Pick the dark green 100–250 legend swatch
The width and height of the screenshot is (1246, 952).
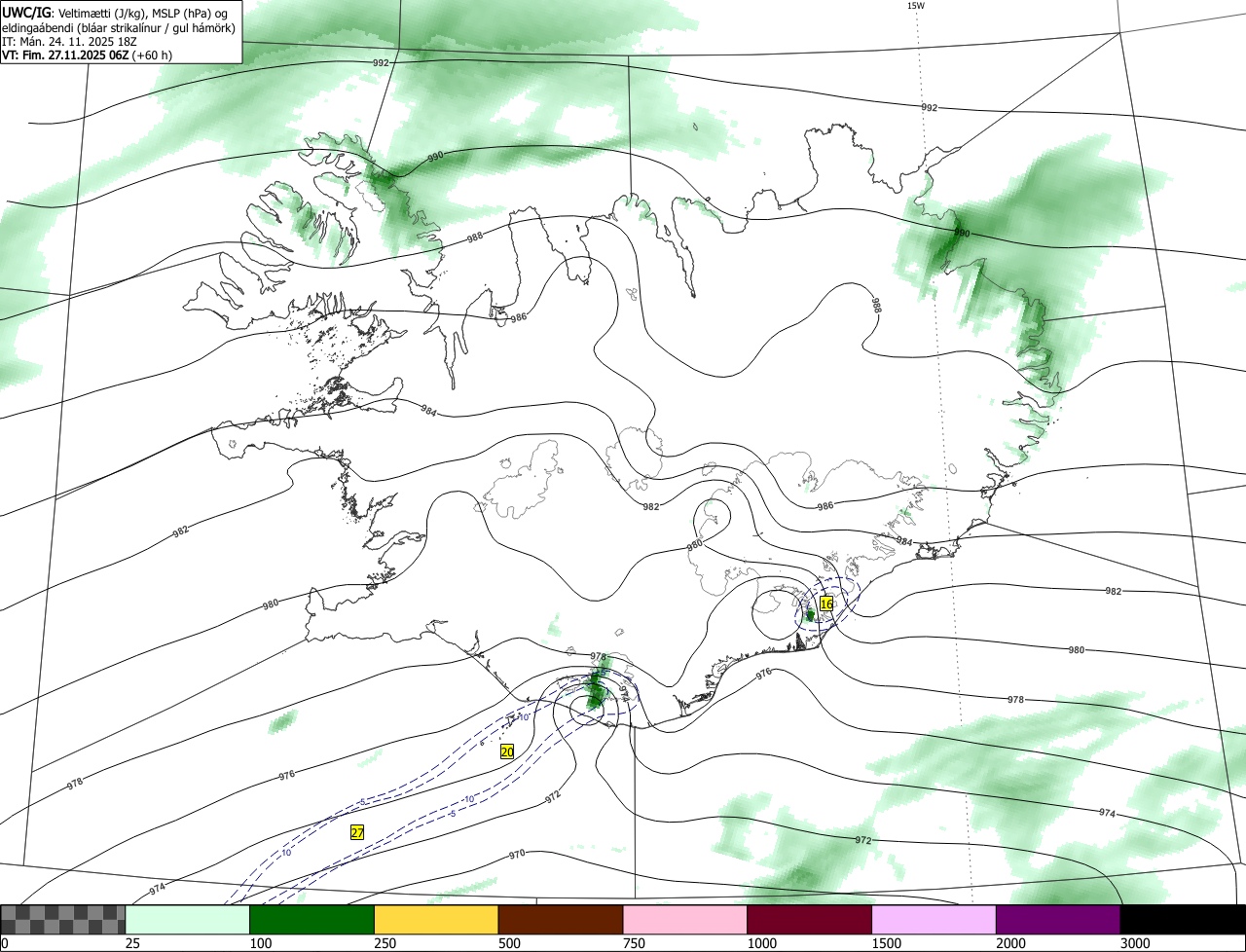click(x=312, y=920)
